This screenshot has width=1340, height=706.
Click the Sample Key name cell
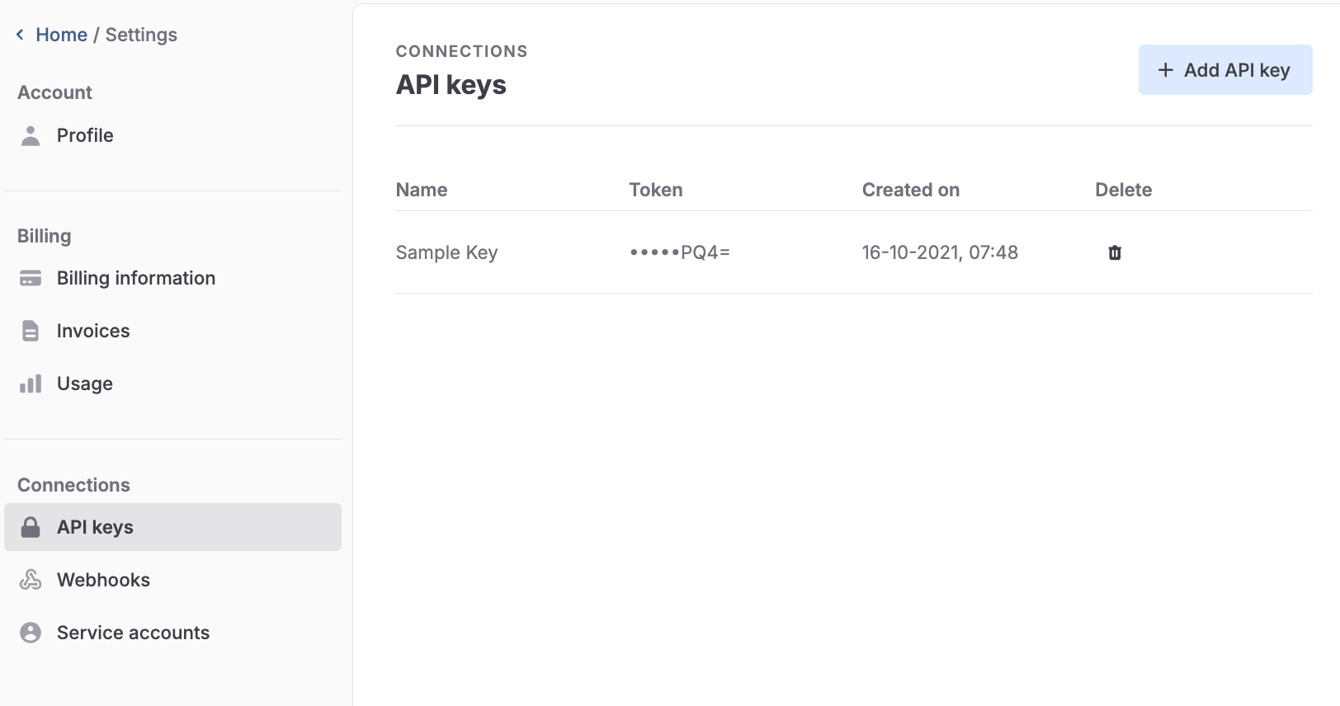tap(447, 253)
